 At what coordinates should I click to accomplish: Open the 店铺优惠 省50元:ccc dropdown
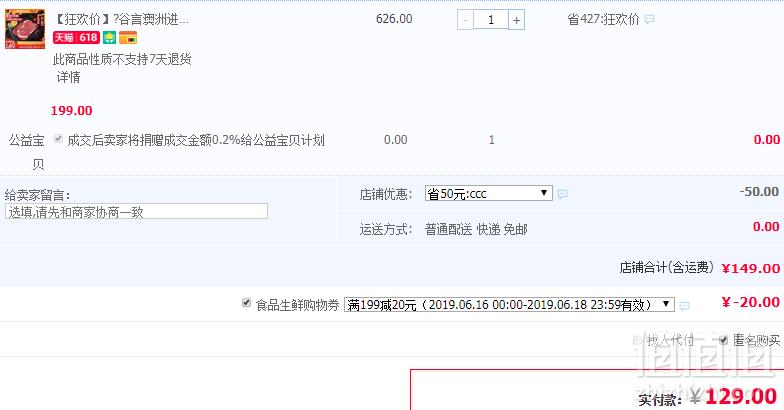click(x=488, y=193)
